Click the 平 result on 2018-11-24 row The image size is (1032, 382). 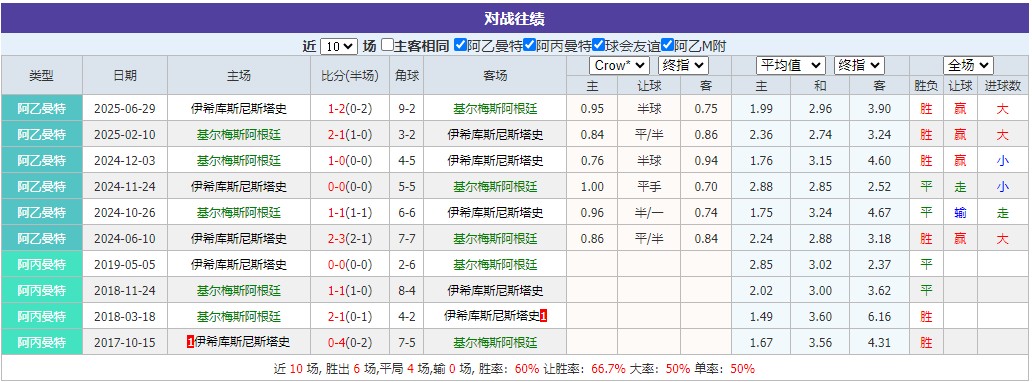pos(926,290)
